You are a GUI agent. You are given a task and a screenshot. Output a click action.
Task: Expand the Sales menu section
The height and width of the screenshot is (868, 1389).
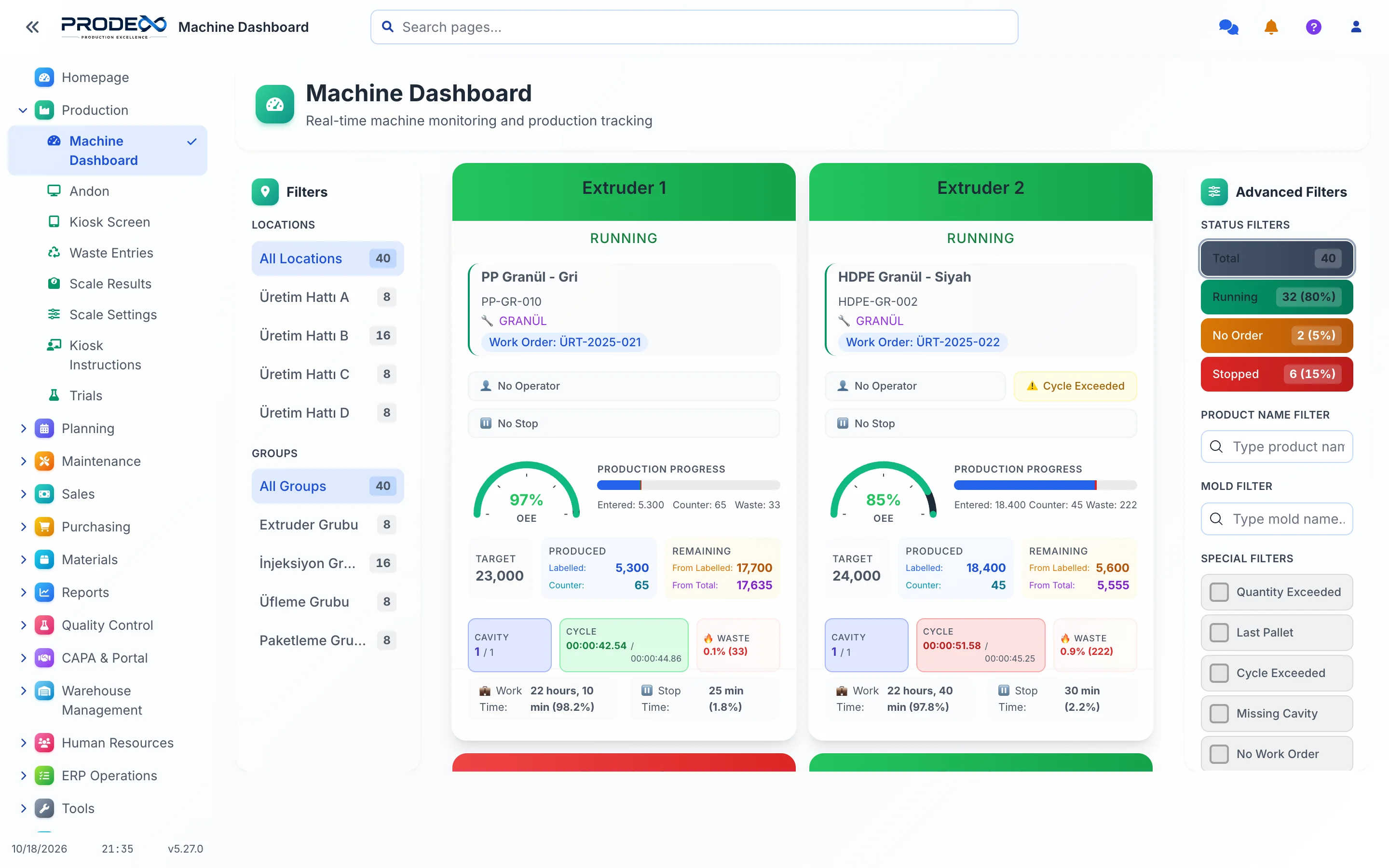[x=23, y=494]
